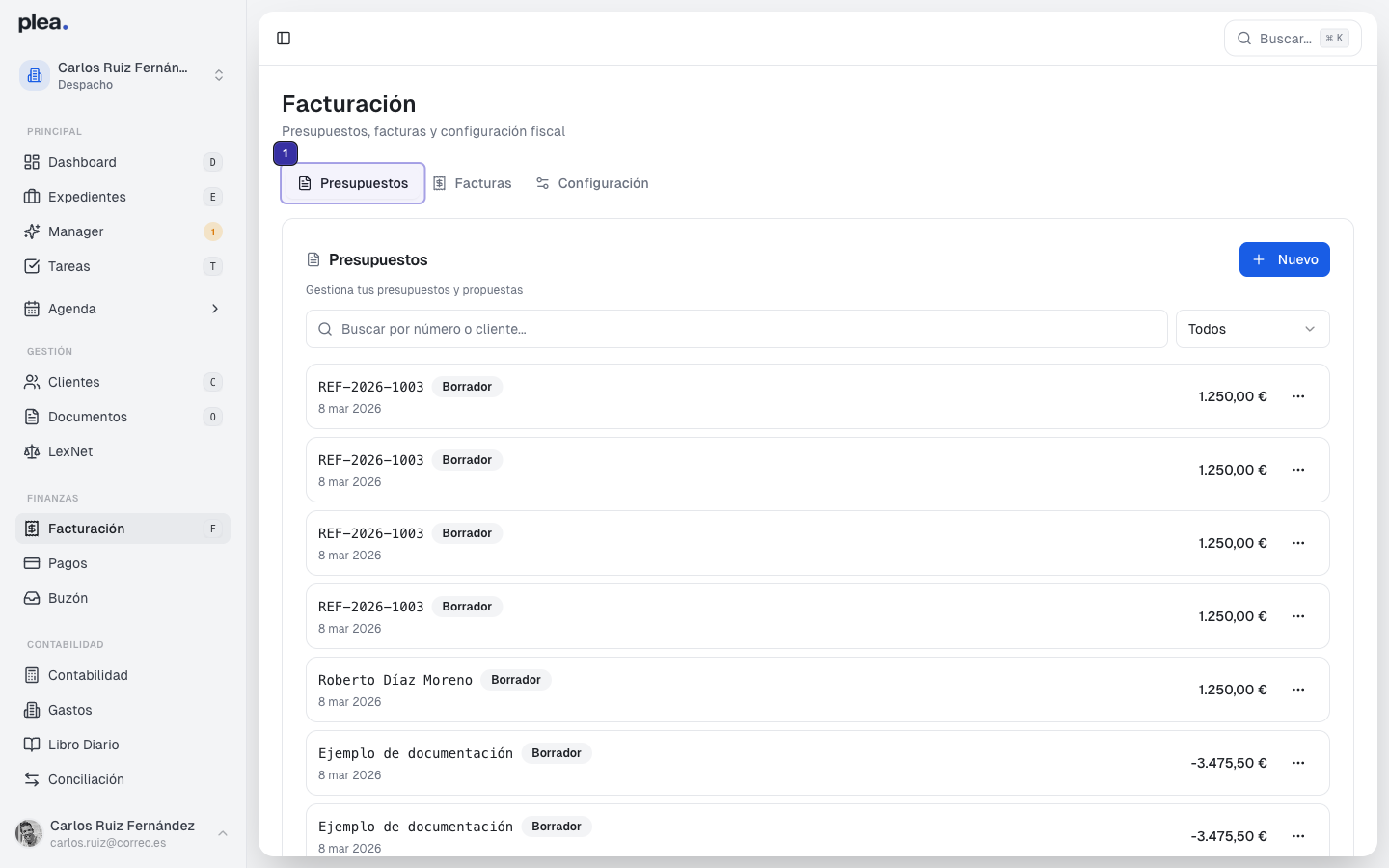Open Libro Diario
Screen dimensions: 1389x868
pos(123,745)
